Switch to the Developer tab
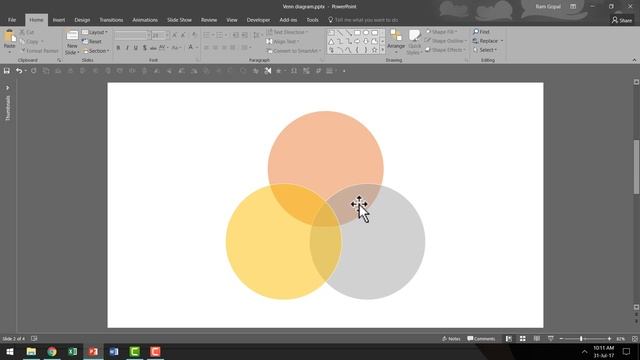640x360 pixels. (258, 20)
